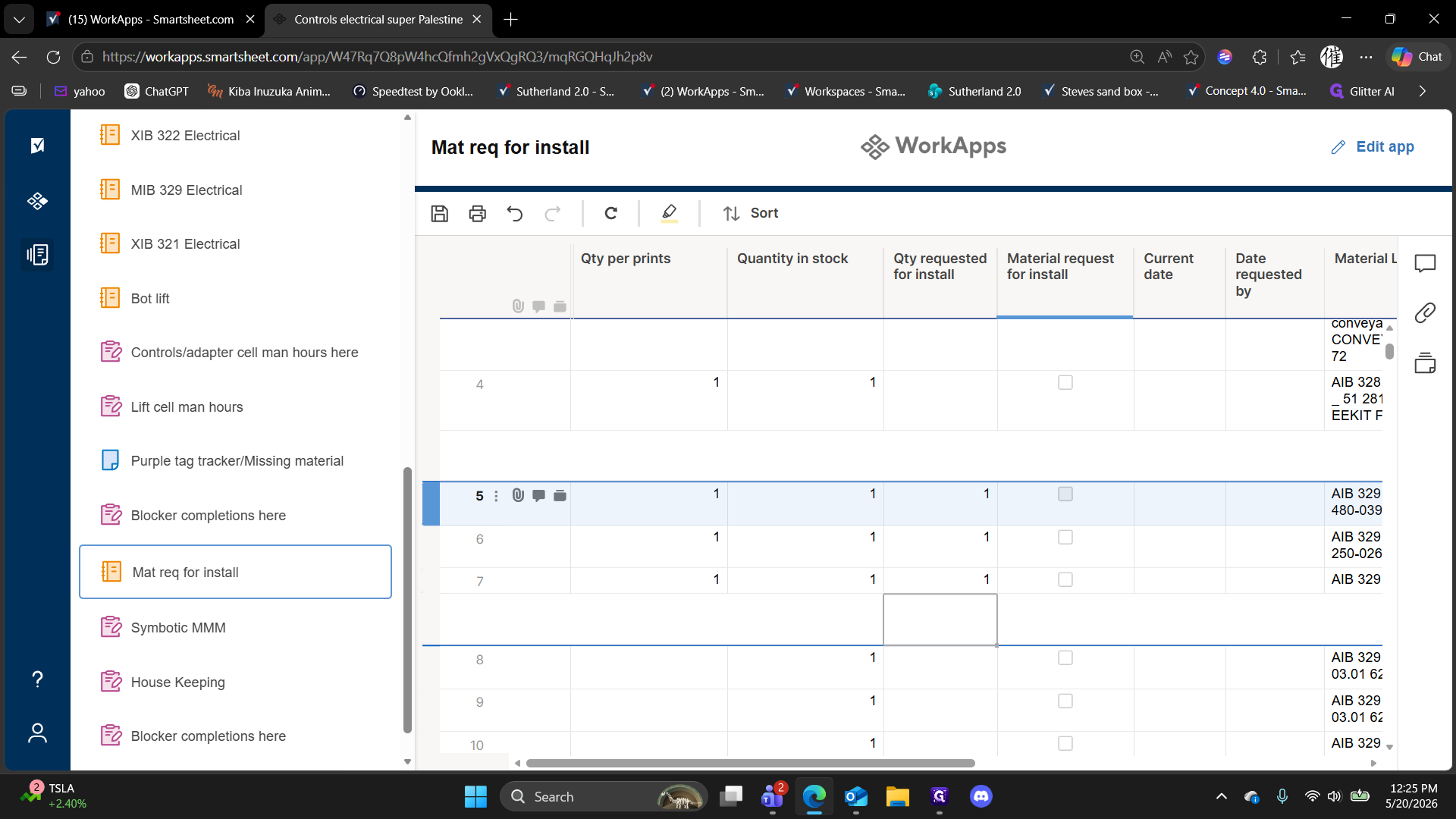Add page to favorites star icon

[1191, 57]
